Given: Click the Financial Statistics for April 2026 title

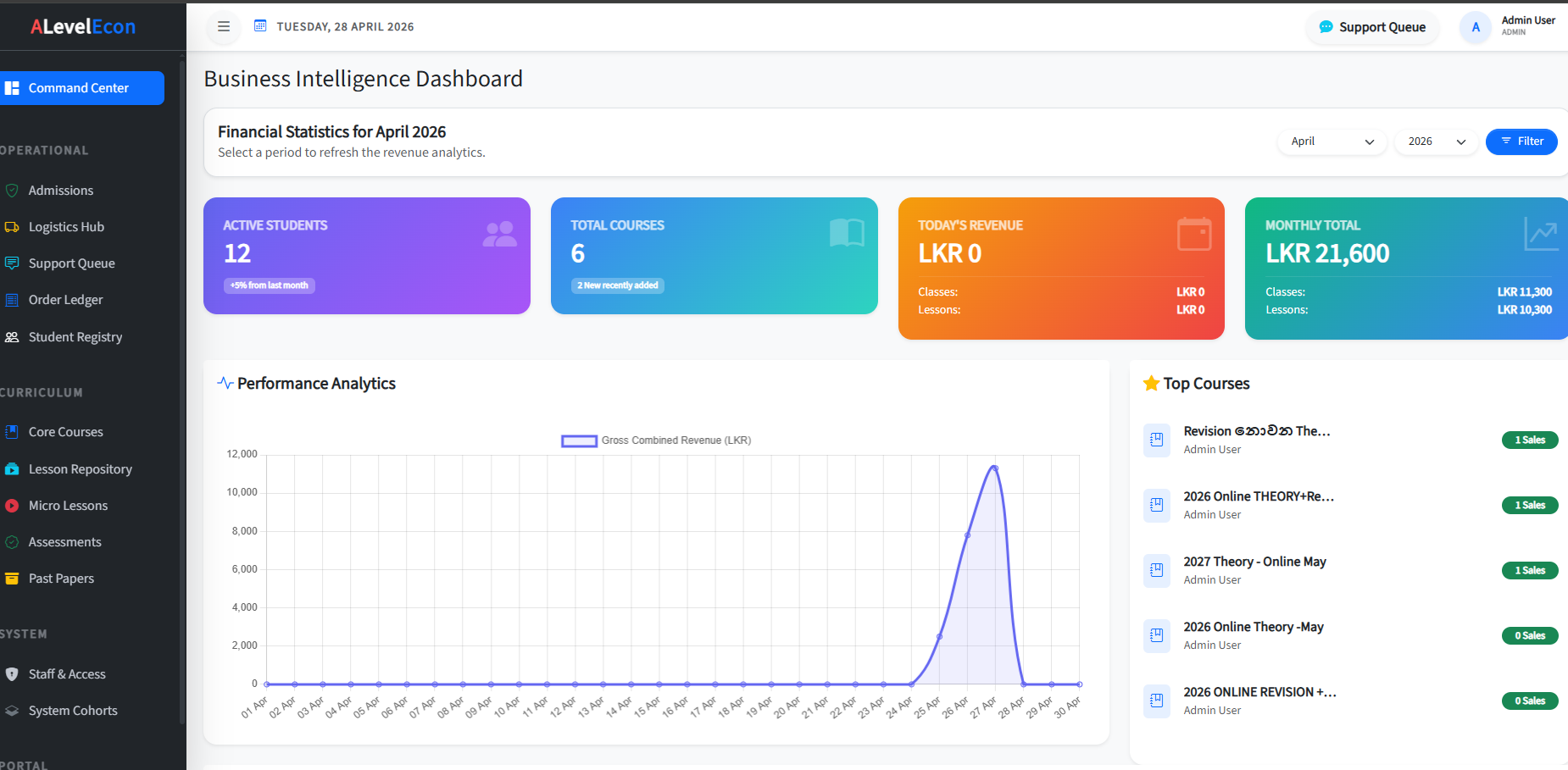Looking at the screenshot, I should pyautogui.click(x=331, y=132).
